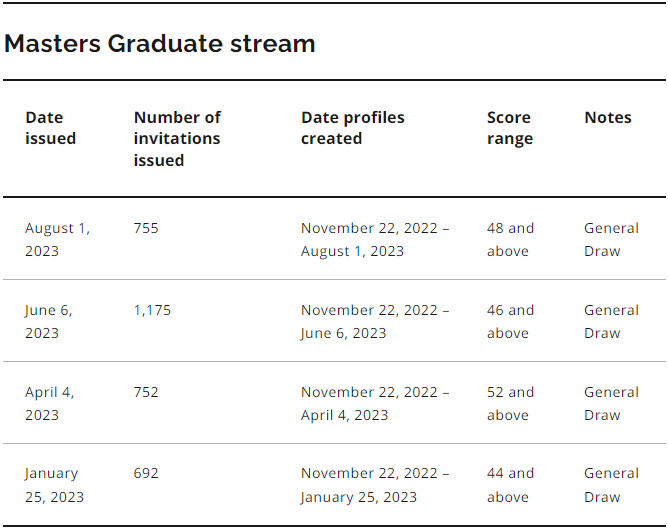Viewport: 668px width, 529px height.
Task: Click the 'Date profiles created' column header
Action: [x=353, y=128]
